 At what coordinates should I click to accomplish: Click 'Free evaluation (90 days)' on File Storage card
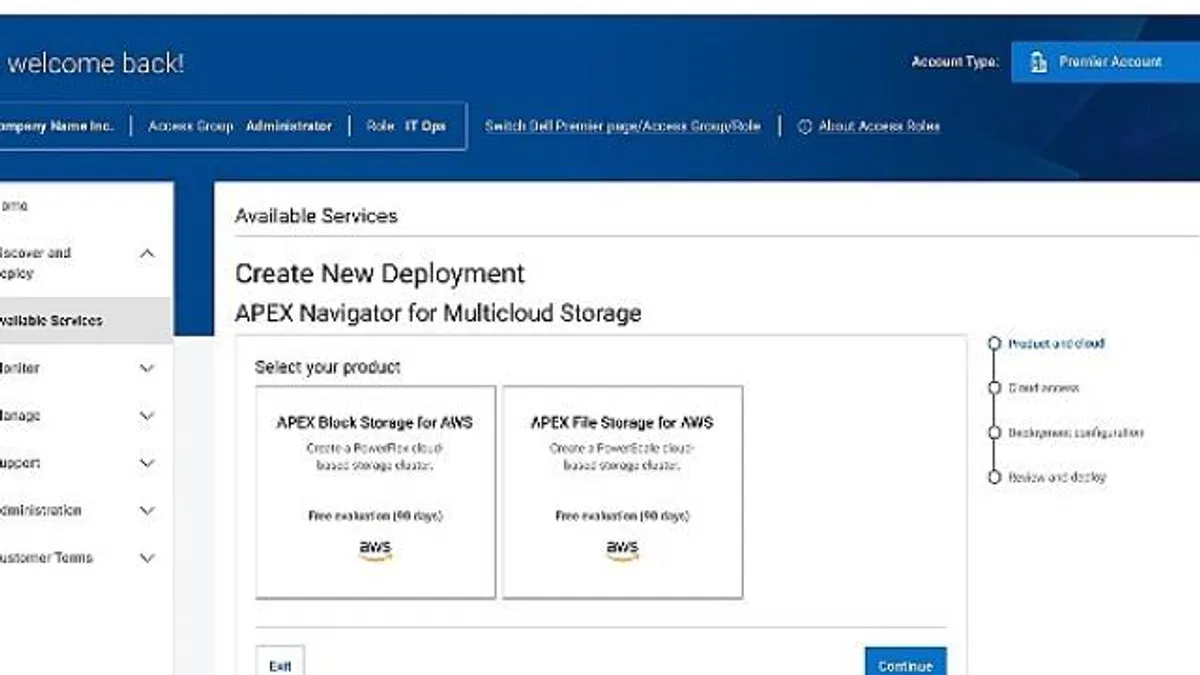point(622,516)
